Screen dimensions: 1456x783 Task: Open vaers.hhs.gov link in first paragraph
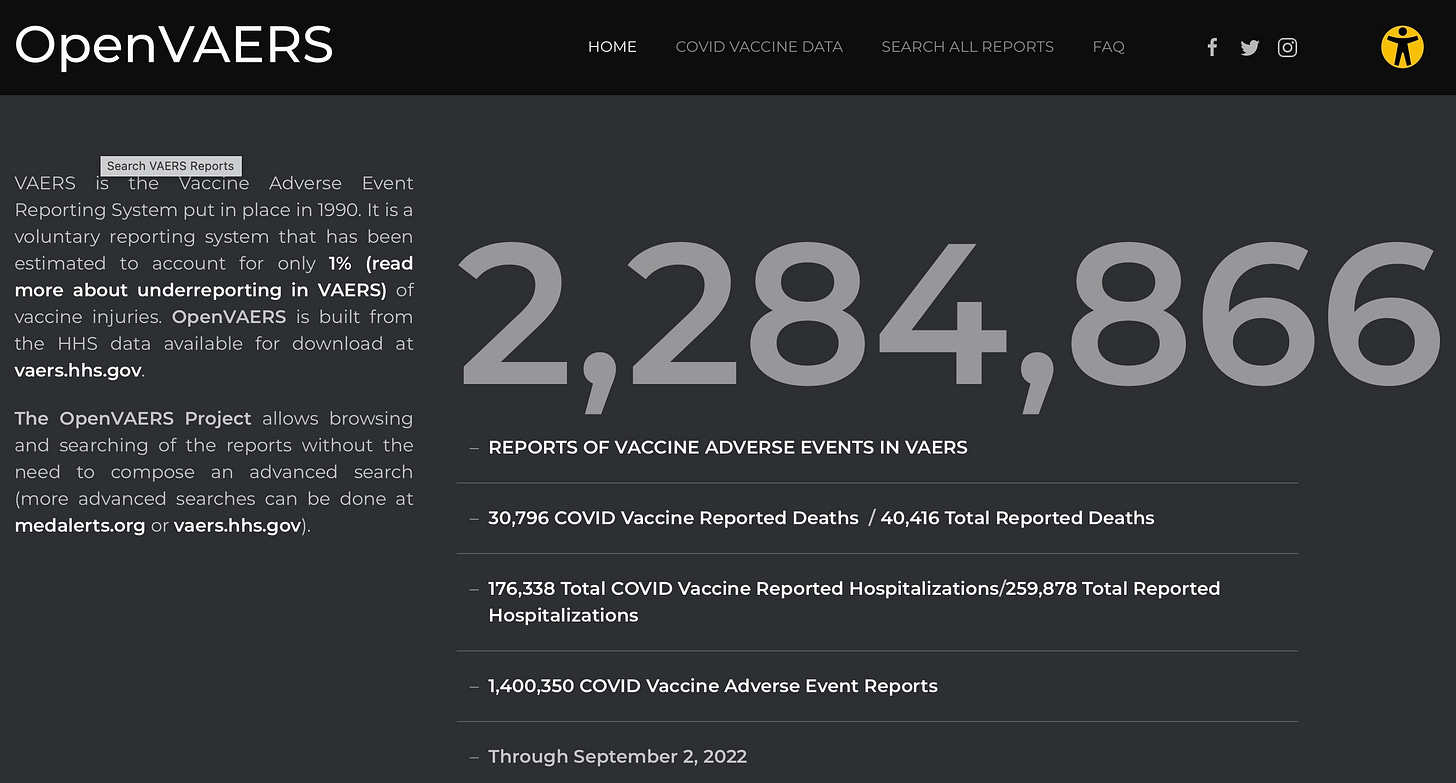(78, 370)
